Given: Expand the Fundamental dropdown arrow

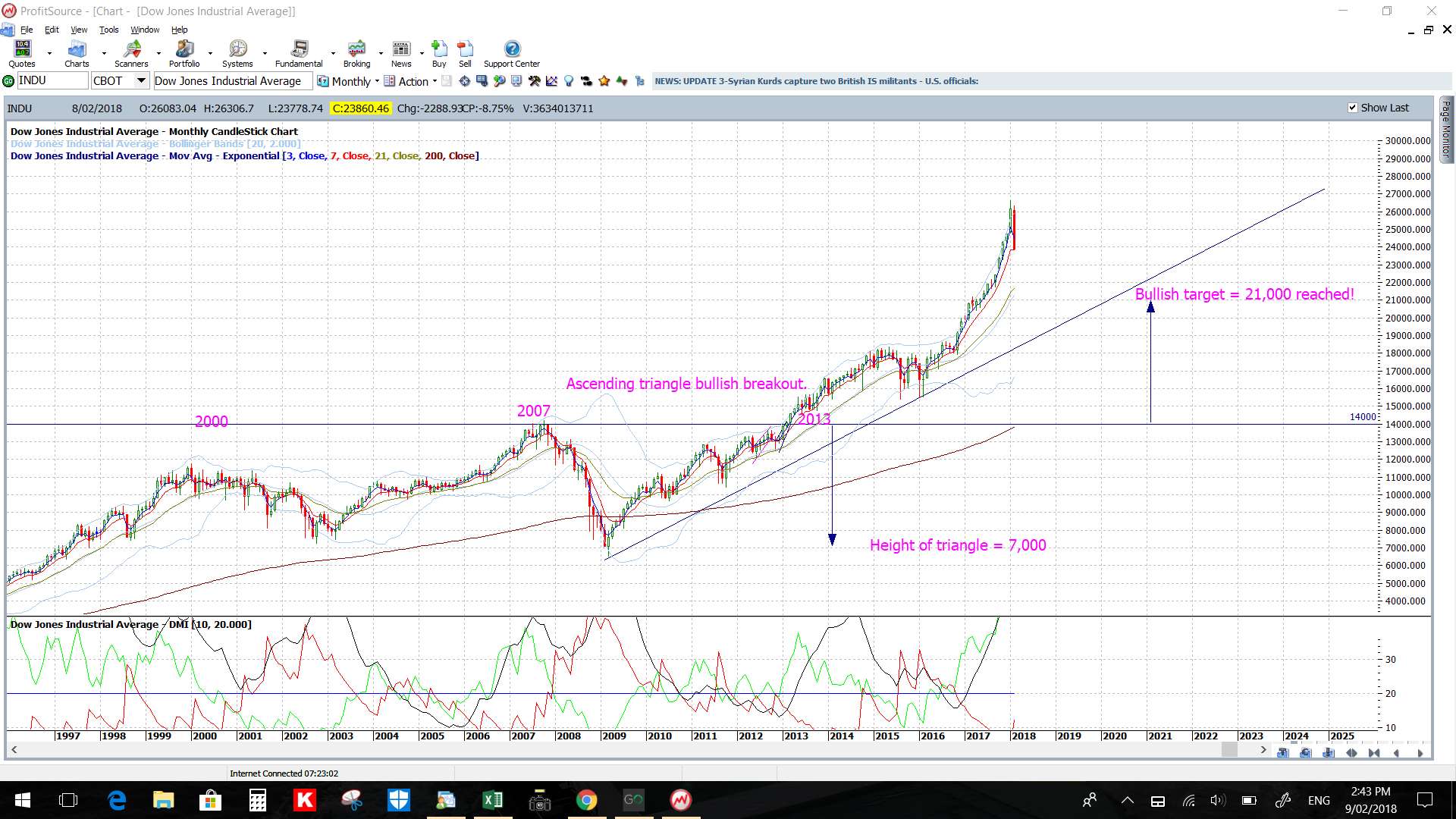Looking at the screenshot, I should 333,54.
